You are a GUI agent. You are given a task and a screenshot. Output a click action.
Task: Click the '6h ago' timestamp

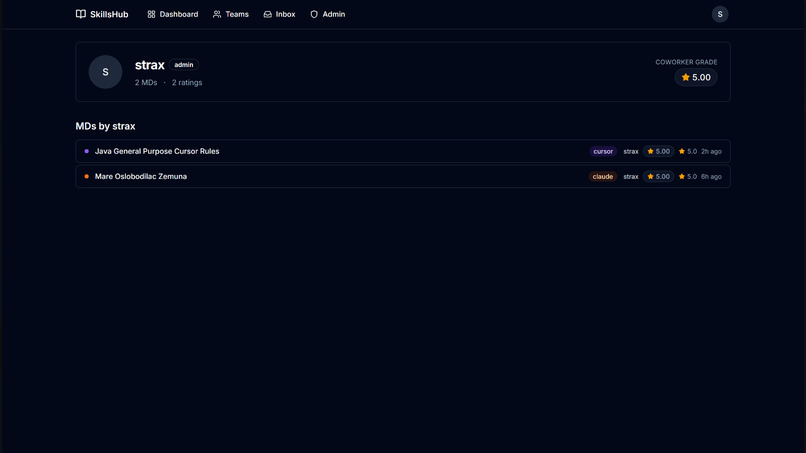711,176
